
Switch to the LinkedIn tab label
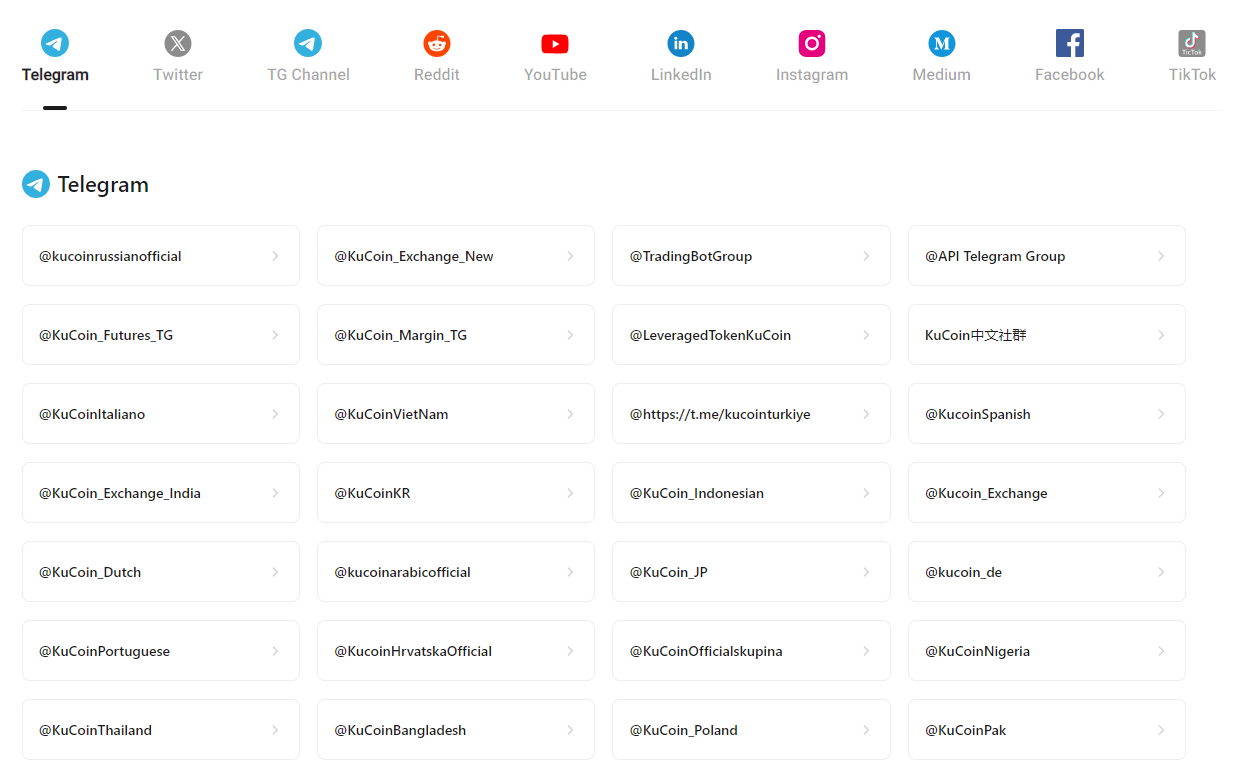[x=681, y=75]
